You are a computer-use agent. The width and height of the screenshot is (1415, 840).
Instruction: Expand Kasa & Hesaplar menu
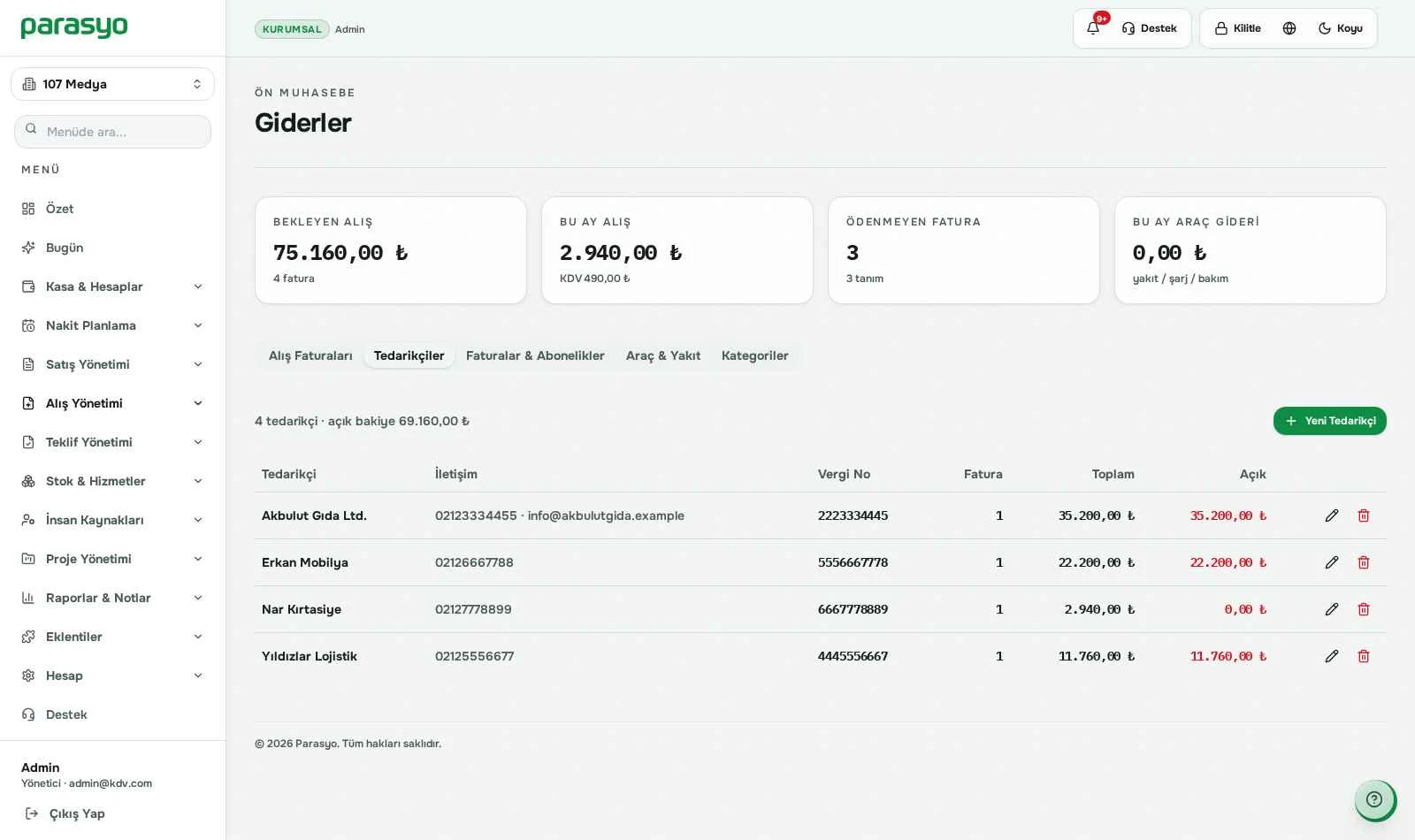coord(112,286)
